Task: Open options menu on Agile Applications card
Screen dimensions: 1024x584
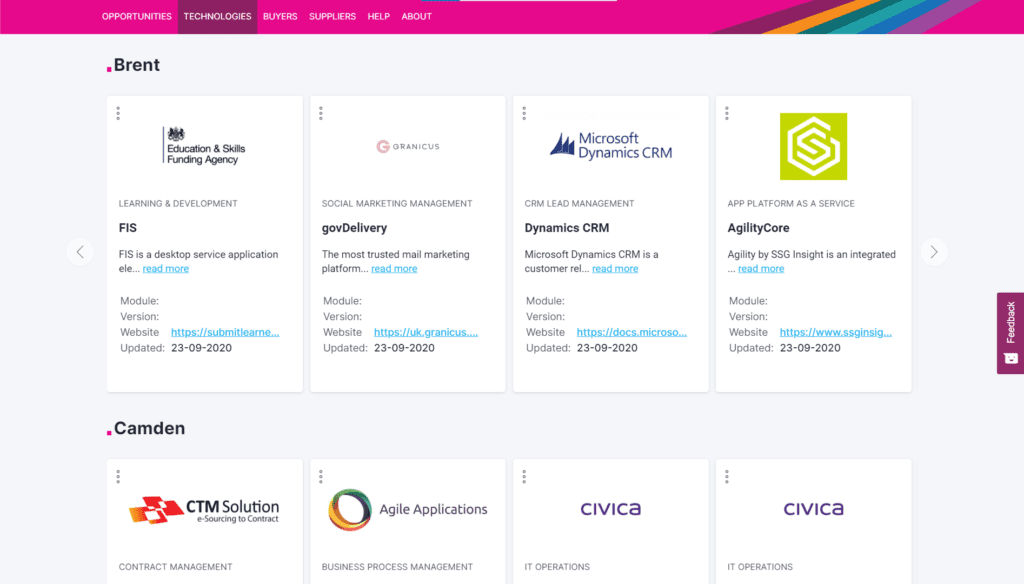Action: 321,476
